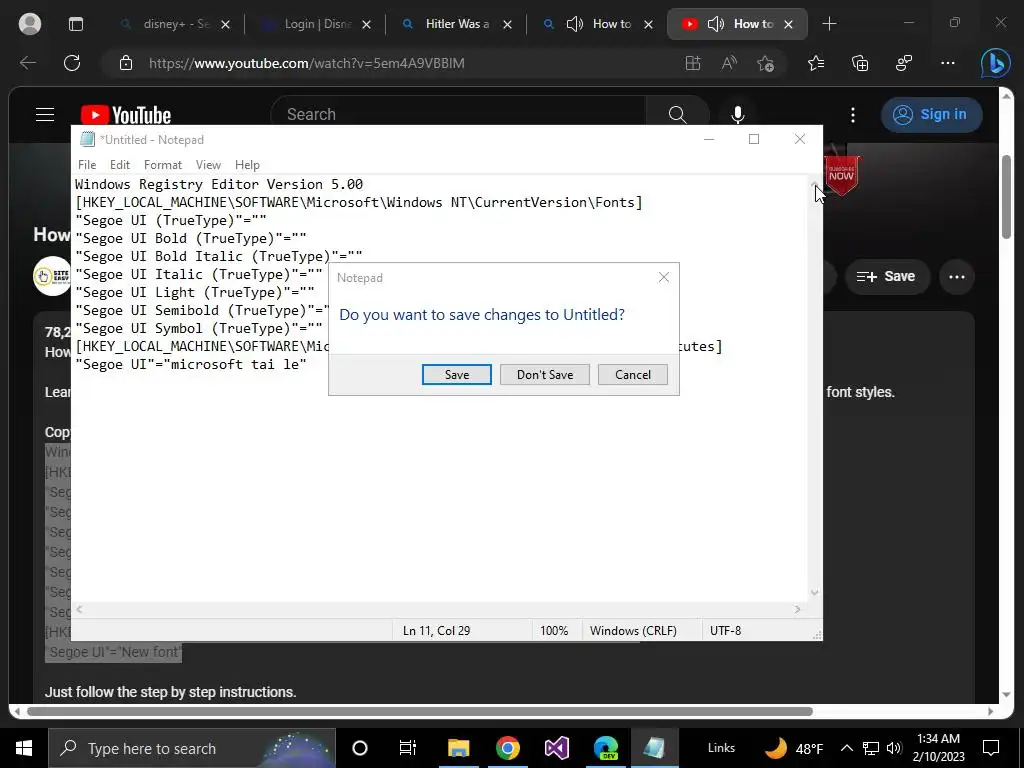Click the YouTube search box
1024x768 pixels.
pyautogui.click(x=458, y=115)
